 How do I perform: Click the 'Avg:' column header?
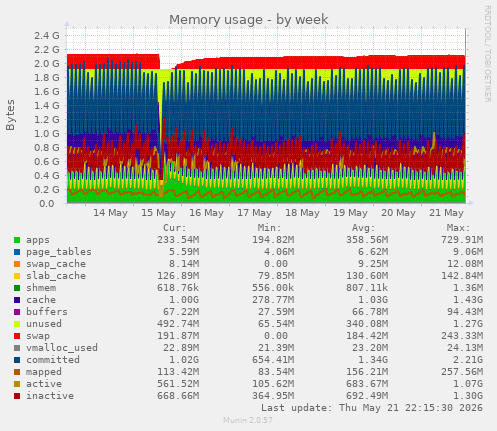(364, 228)
